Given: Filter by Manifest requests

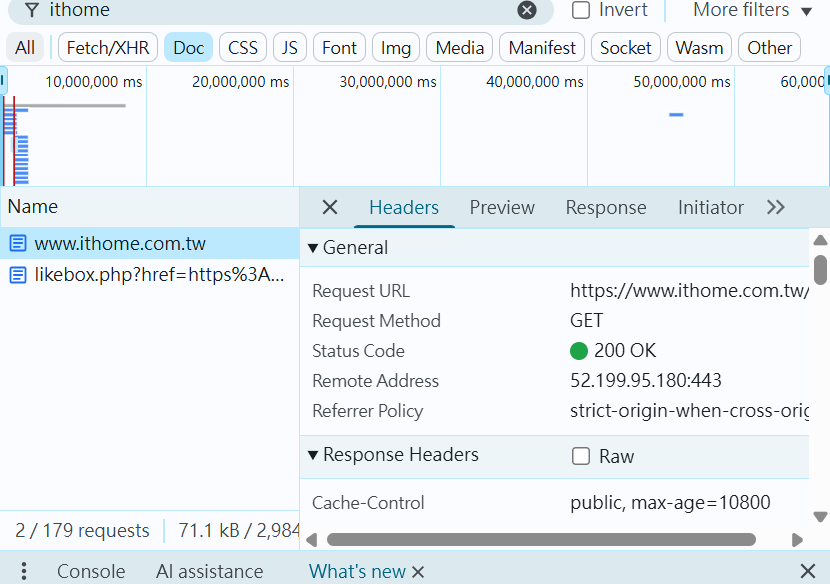Looking at the screenshot, I should [542, 48].
